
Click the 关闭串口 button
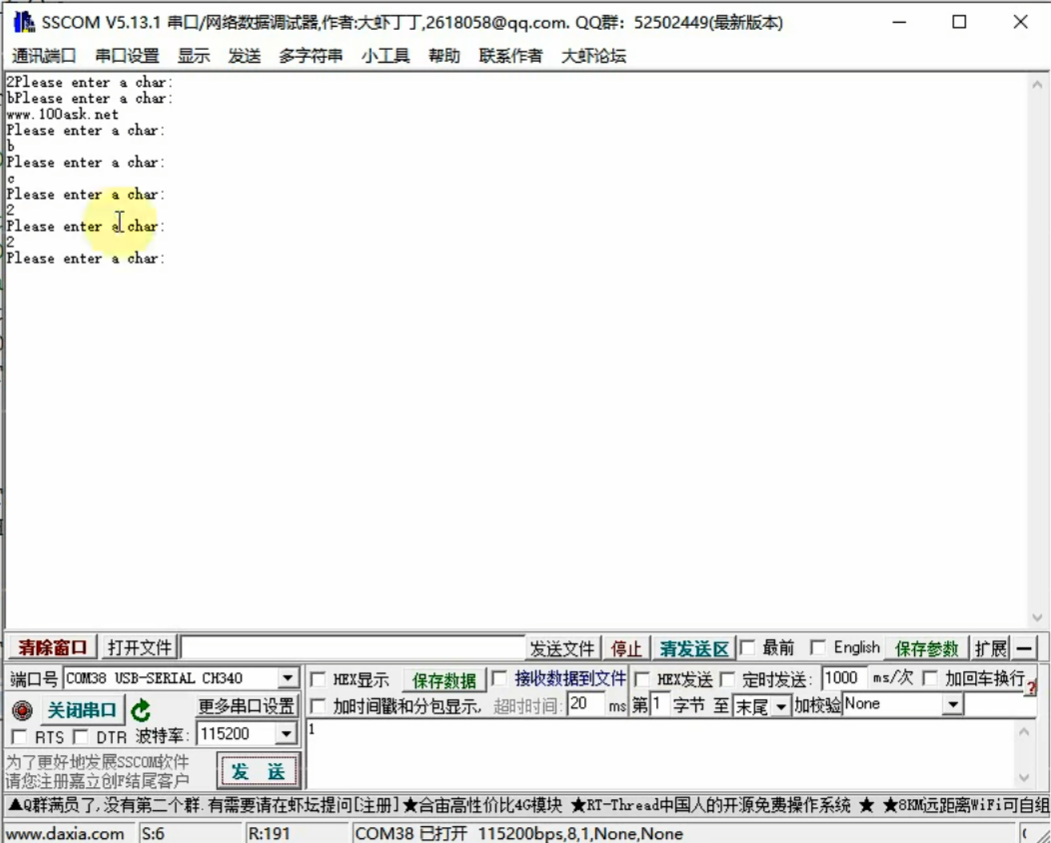click(82, 710)
